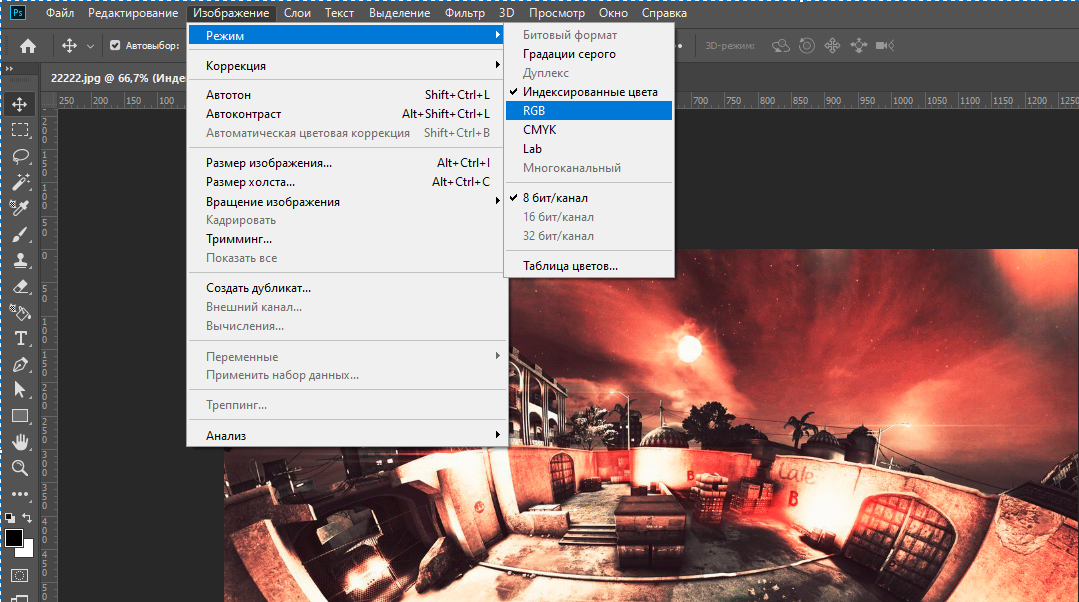Expand the toolbar double-arrow toggle
This screenshot has width=1079, height=602.
[x=10, y=69]
